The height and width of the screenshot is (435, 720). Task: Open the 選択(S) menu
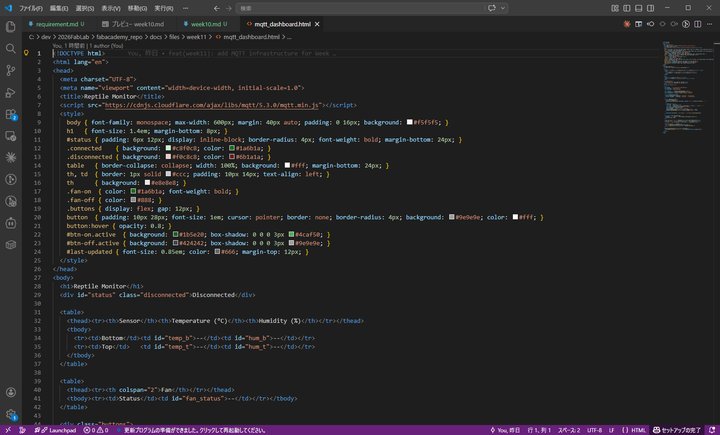pyautogui.click(x=84, y=8)
